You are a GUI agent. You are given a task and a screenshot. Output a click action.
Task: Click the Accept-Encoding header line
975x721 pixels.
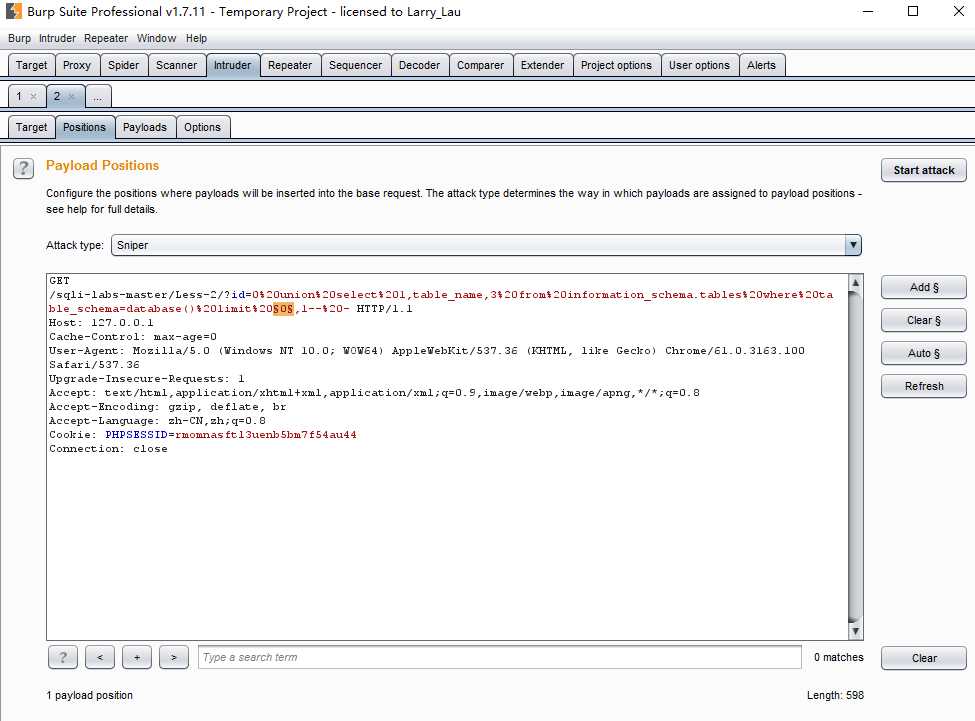(168, 406)
